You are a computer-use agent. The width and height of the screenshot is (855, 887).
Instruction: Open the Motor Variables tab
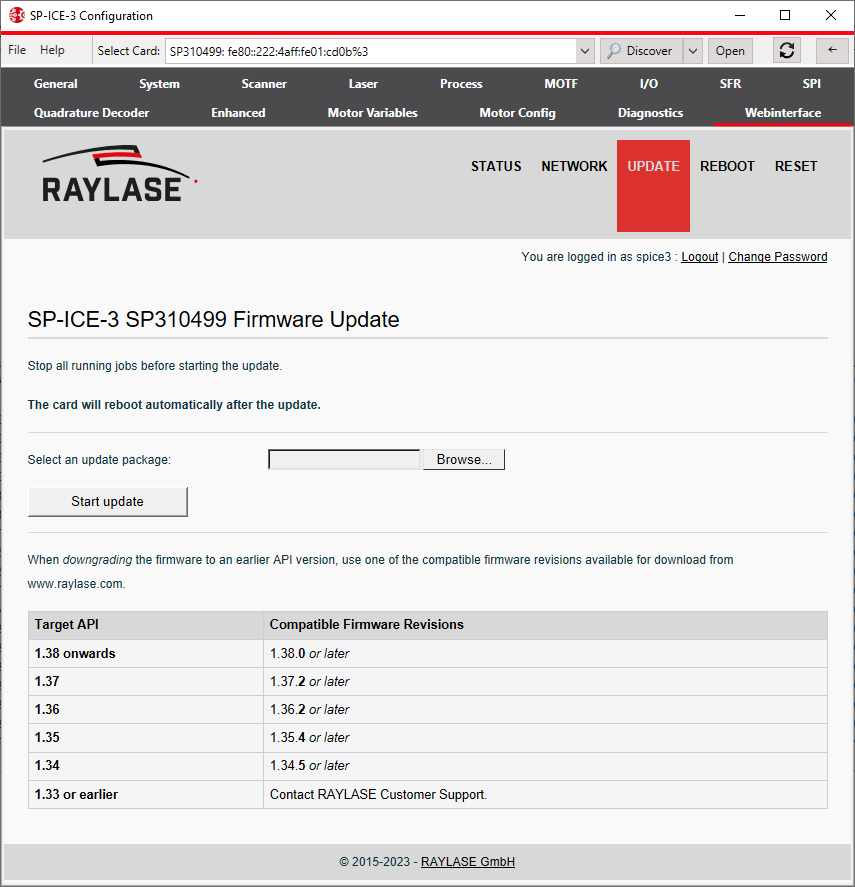pos(372,113)
